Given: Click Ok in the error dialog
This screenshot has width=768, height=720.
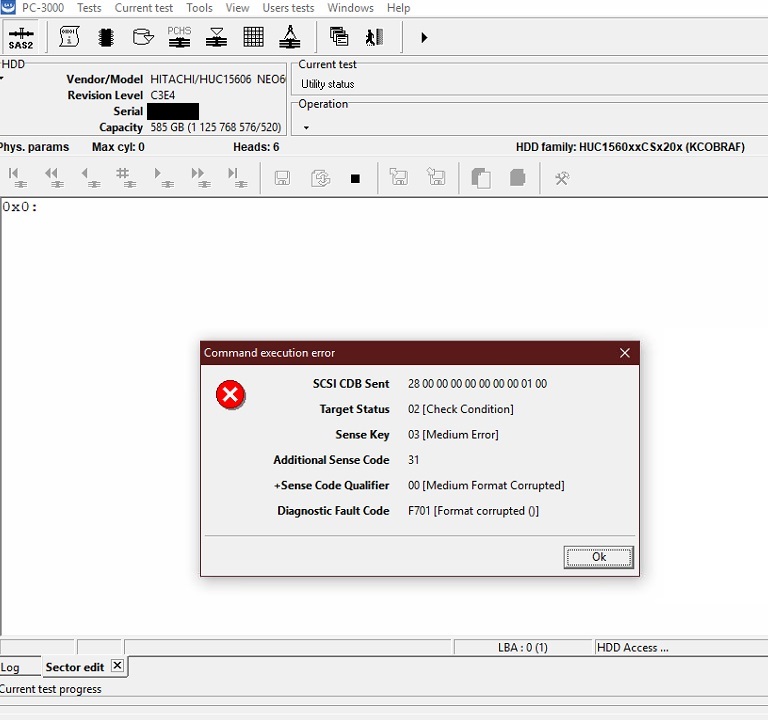Looking at the screenshot, I should pyautogui.click(x=598, y=557).
